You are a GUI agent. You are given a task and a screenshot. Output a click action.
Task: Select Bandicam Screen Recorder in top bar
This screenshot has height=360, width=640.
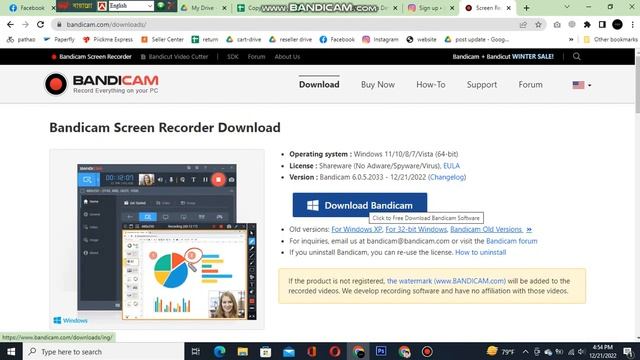pos(91,56)
